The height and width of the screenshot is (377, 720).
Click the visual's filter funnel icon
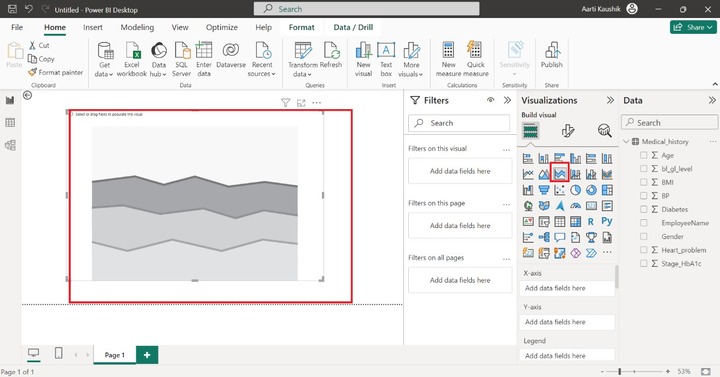click(285, 103)
